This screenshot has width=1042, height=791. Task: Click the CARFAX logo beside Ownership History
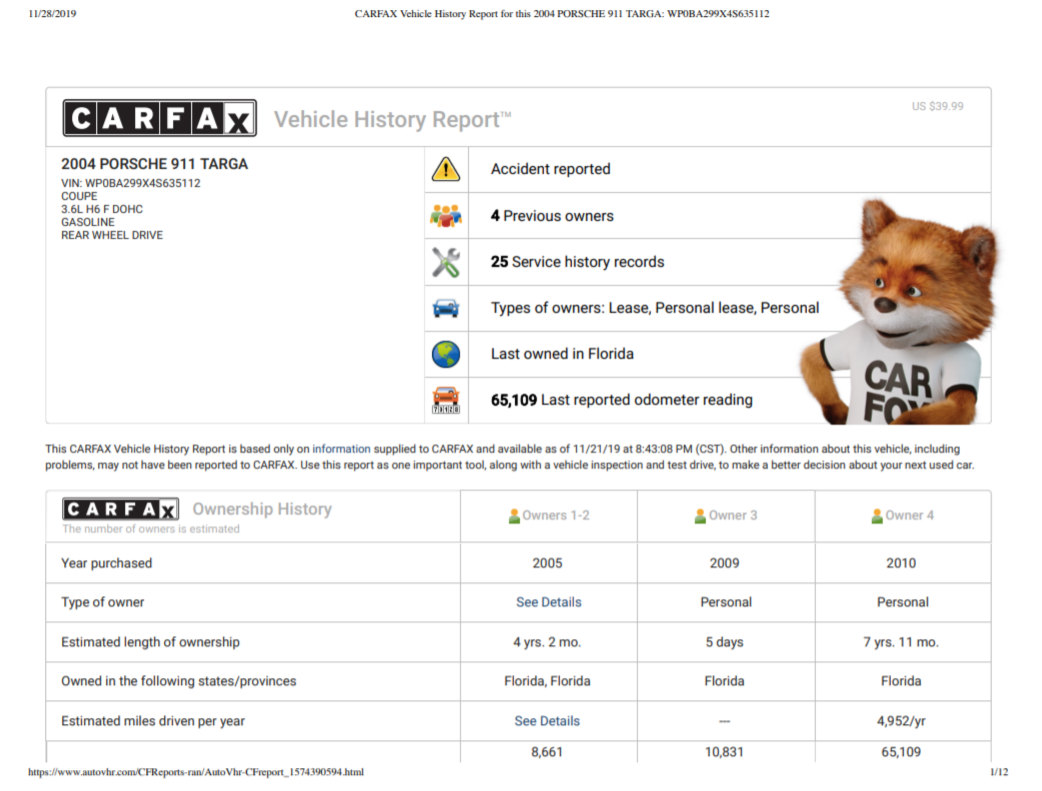(x=120, y=509)
